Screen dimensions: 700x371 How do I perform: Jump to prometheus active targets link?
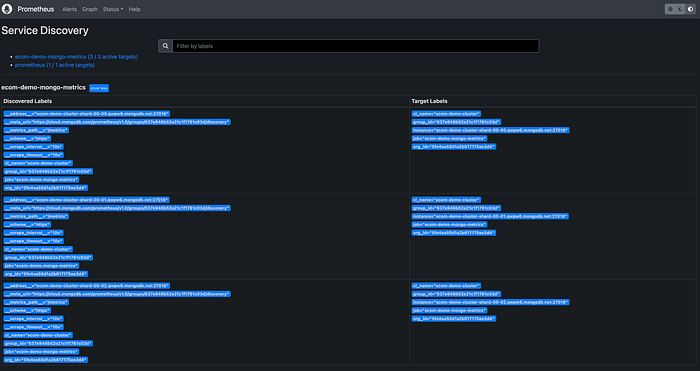[55, 65]
